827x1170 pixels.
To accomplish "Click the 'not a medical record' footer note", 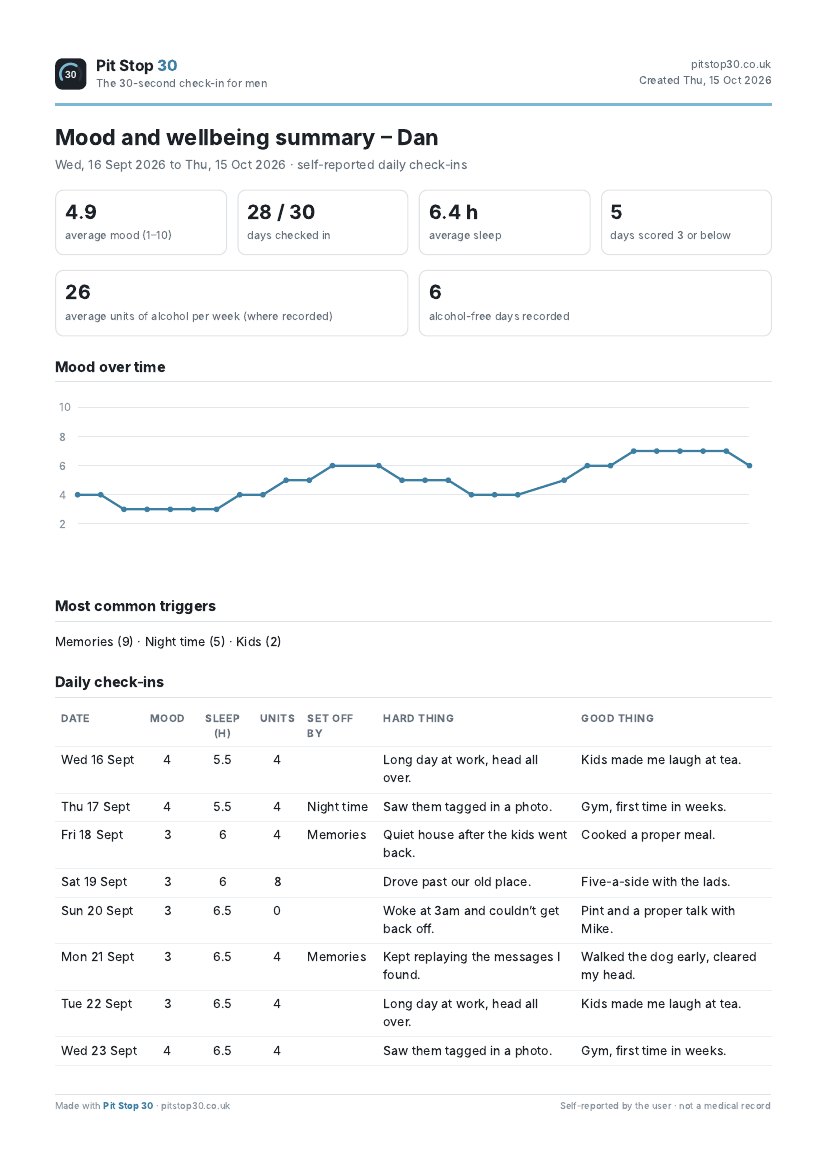I will click(725, 1106).
